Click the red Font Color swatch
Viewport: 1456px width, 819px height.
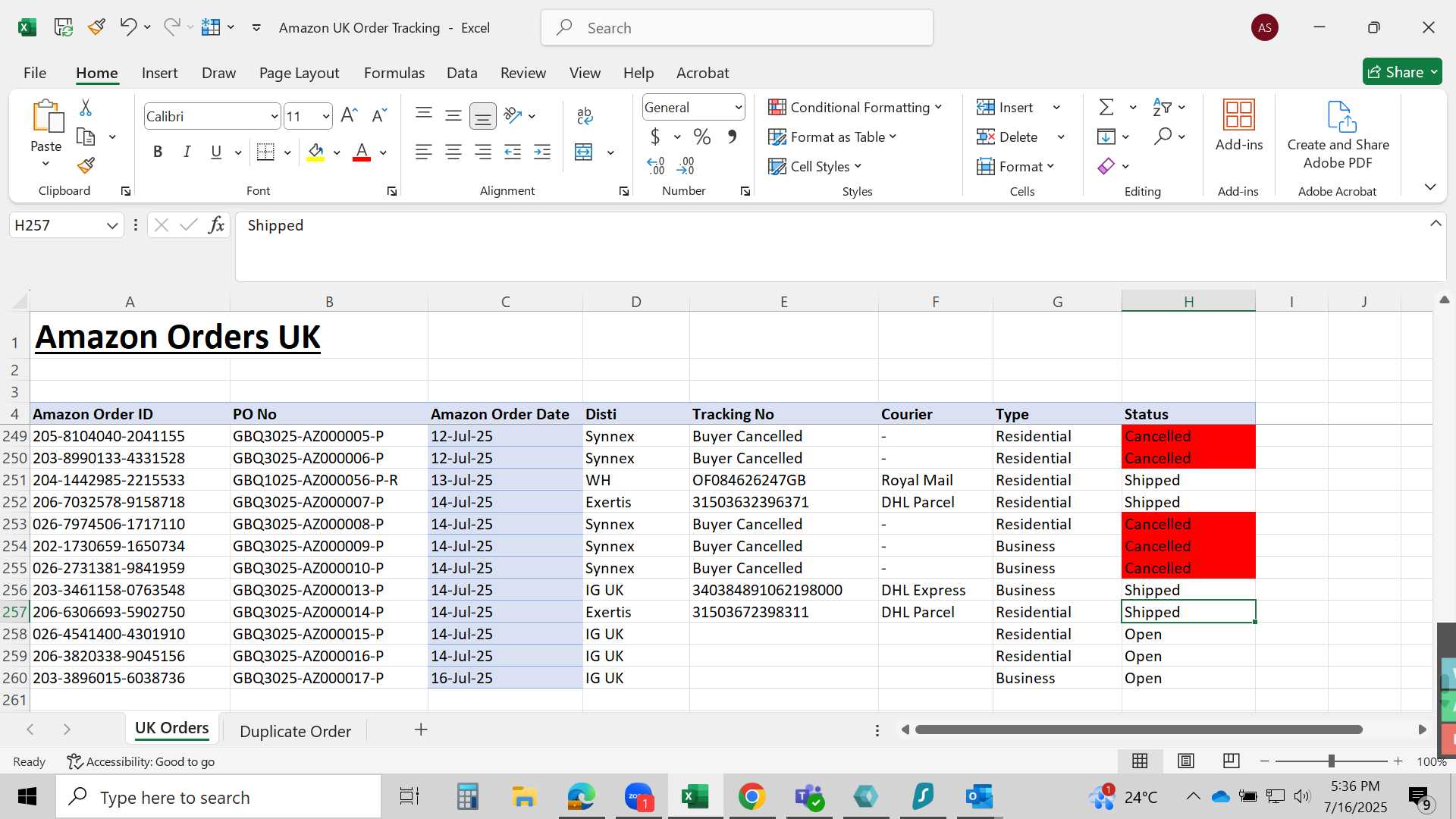pos(362,153)
